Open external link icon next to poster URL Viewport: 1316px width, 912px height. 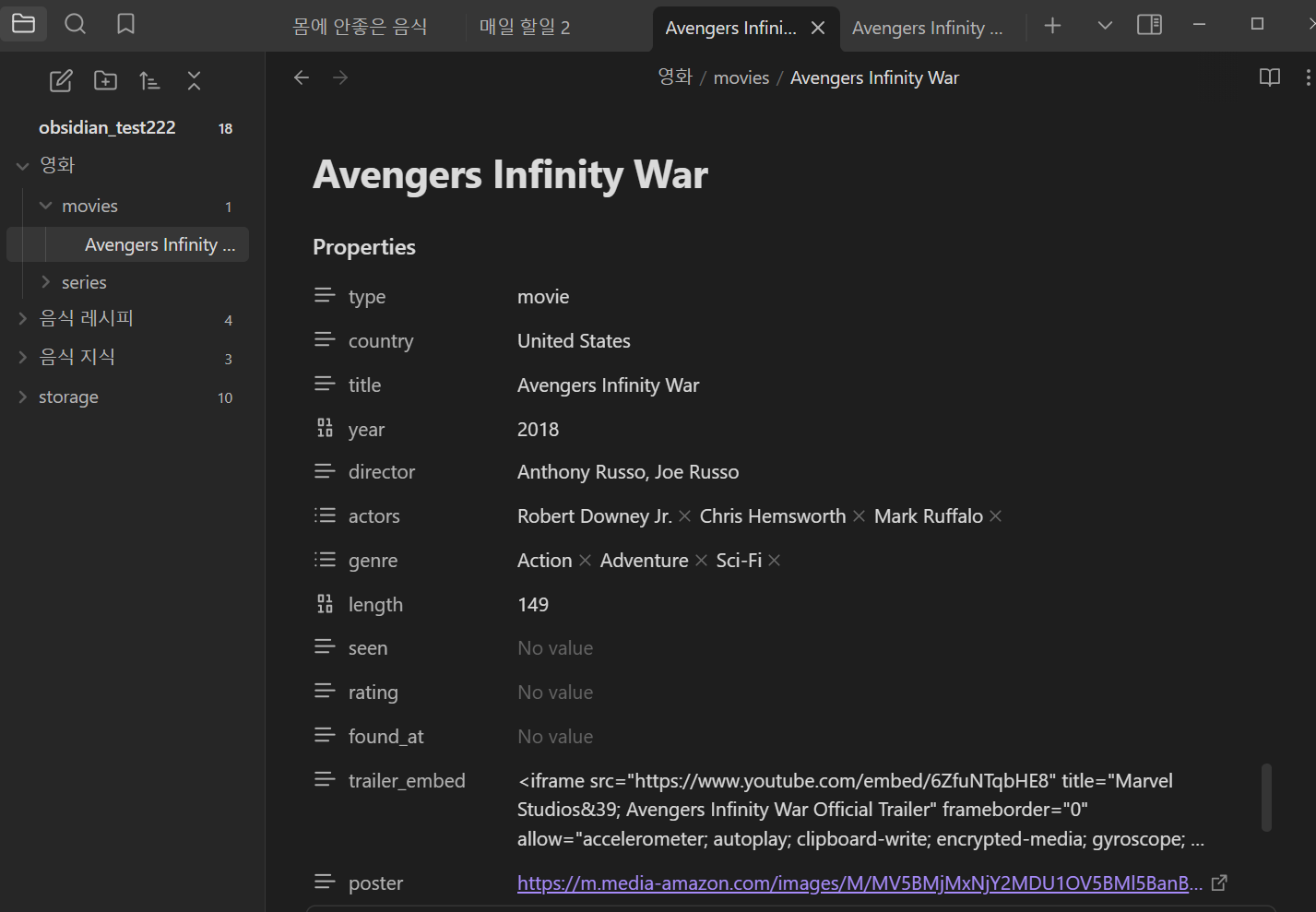coord(1219,882)
